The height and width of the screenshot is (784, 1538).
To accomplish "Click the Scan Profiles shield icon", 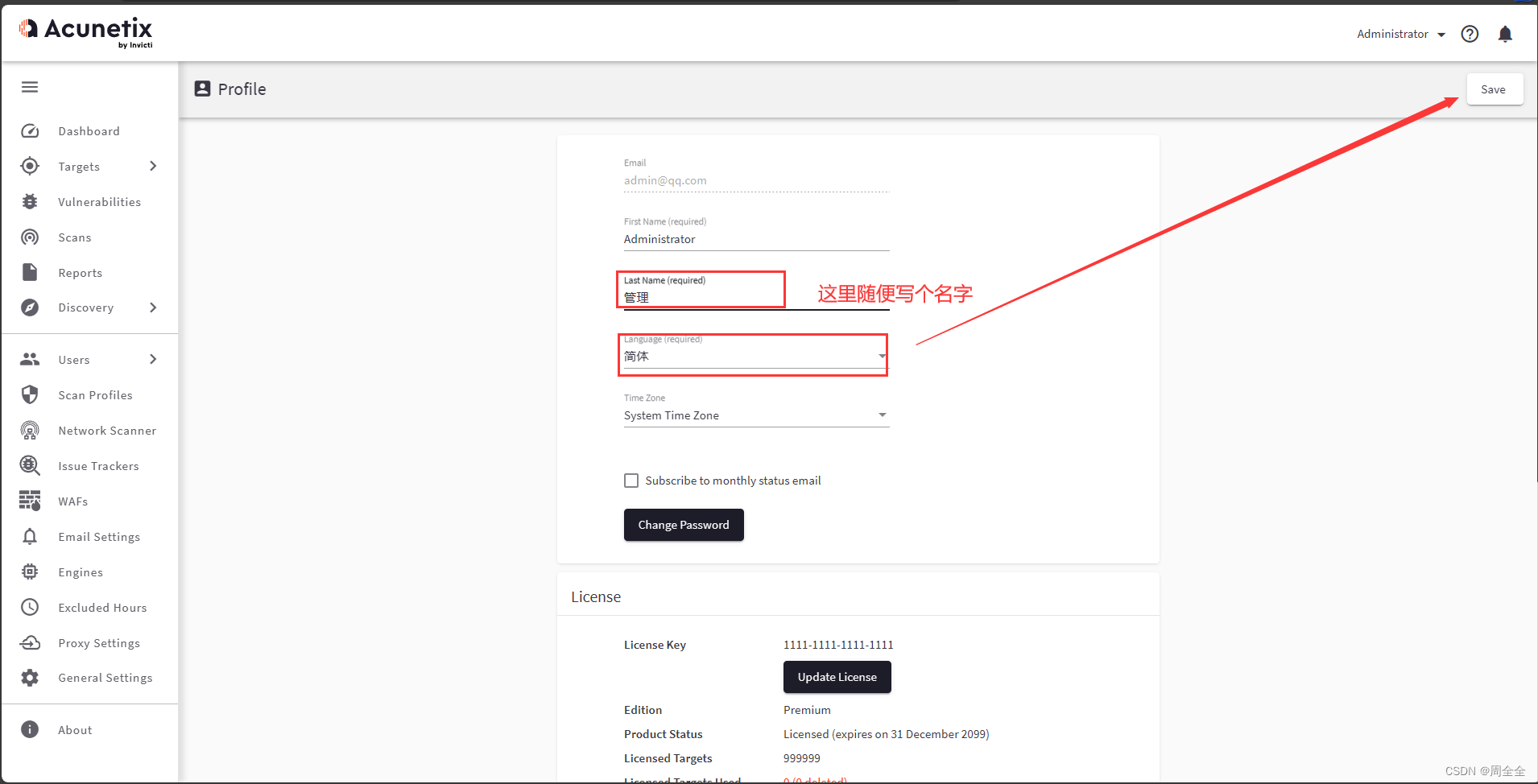I will 30,394.
